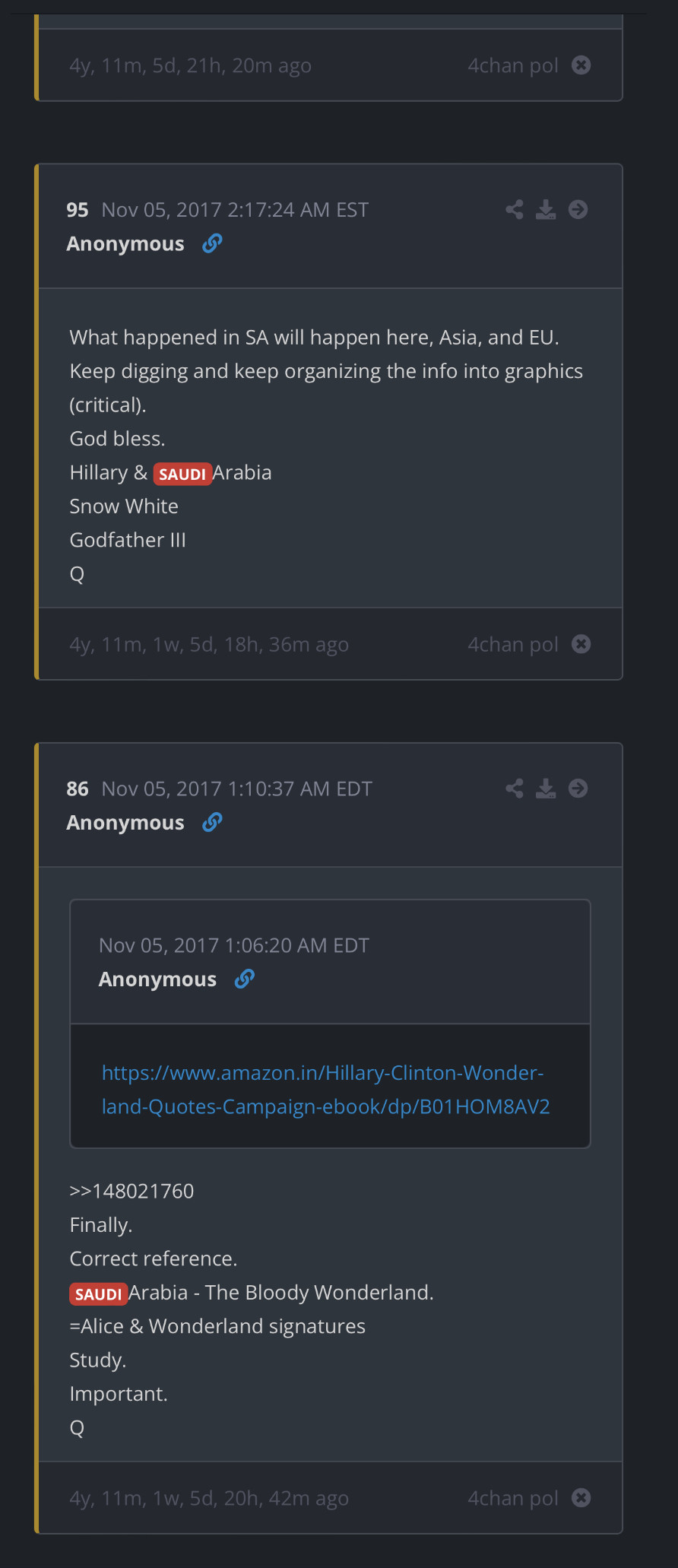The image size is (678, 1568).
Task: Click share icon on post 86
Action: tap(515, 789)
